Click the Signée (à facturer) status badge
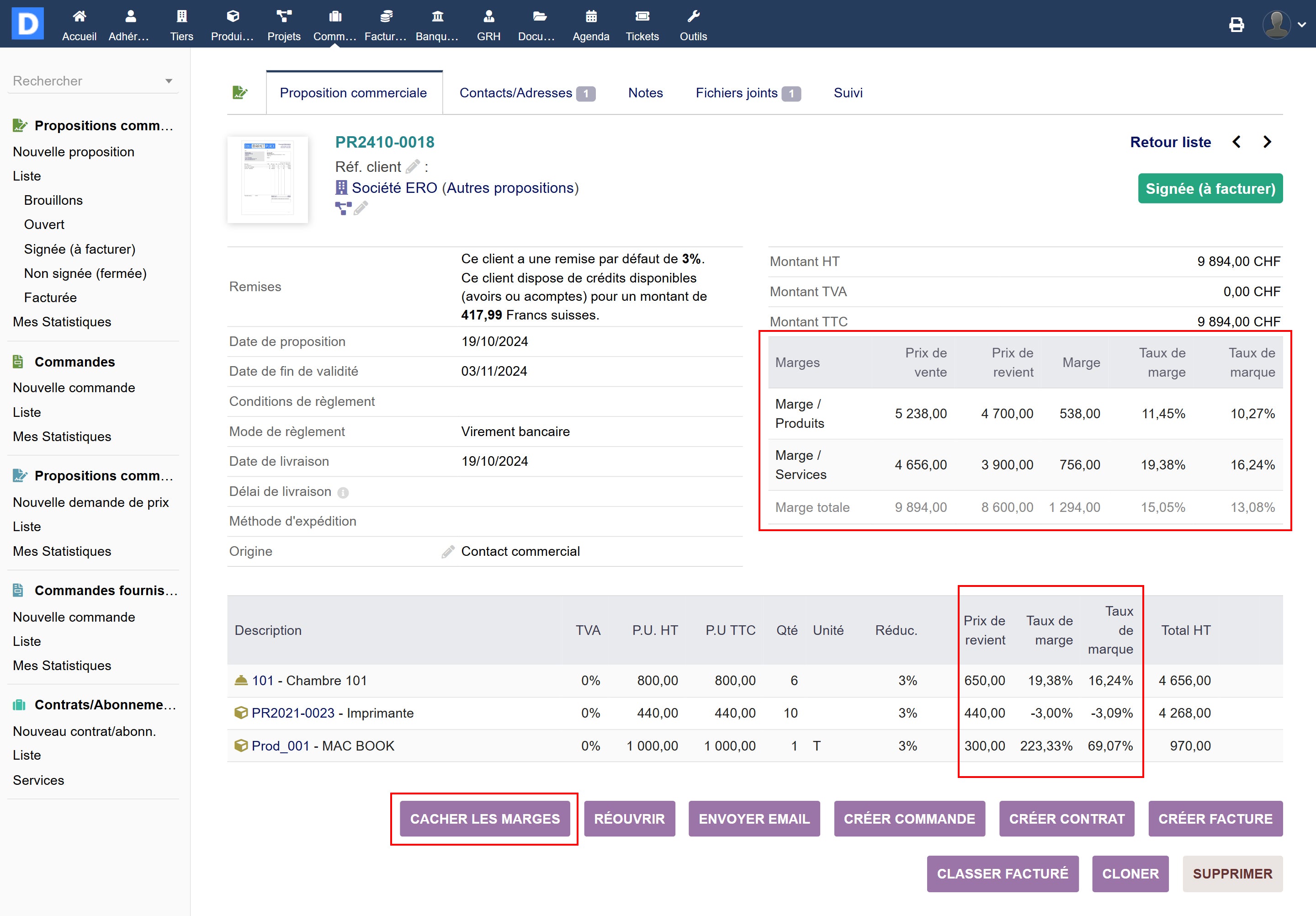 1210,189
